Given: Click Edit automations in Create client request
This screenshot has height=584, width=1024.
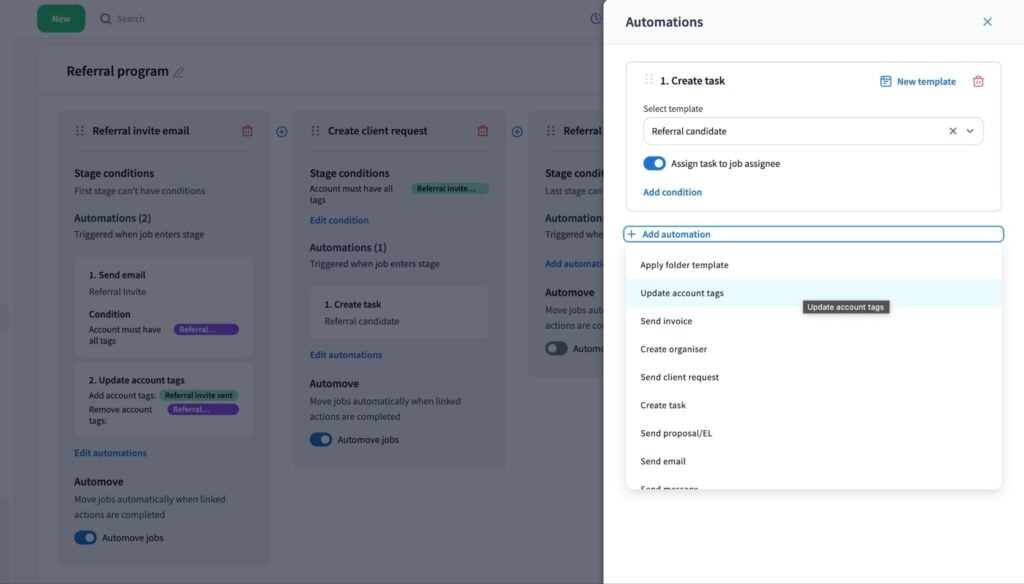Looking at the screenshot, I should coord(345,355).
